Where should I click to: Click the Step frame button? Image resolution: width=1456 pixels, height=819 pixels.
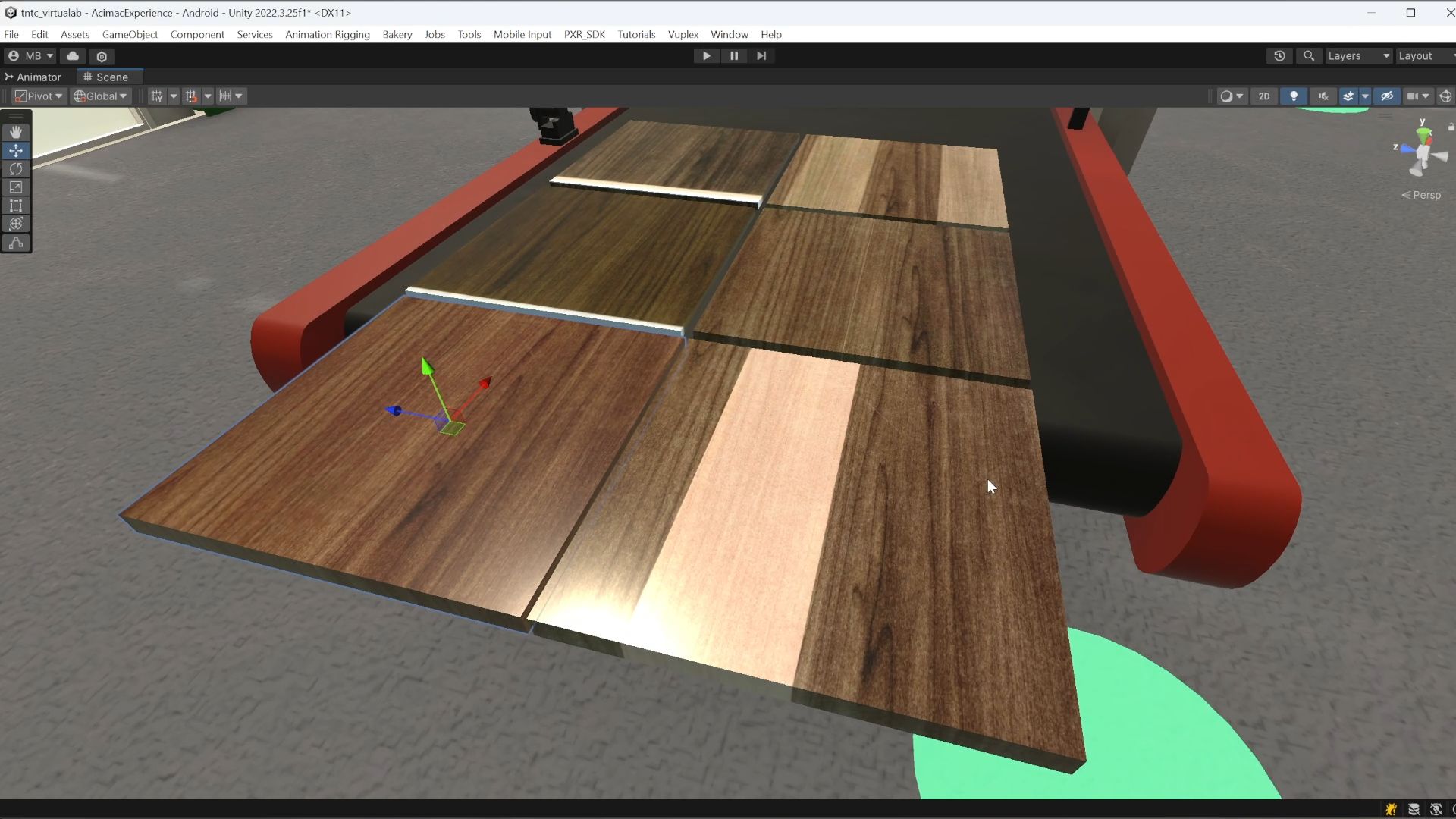[761, 56]
